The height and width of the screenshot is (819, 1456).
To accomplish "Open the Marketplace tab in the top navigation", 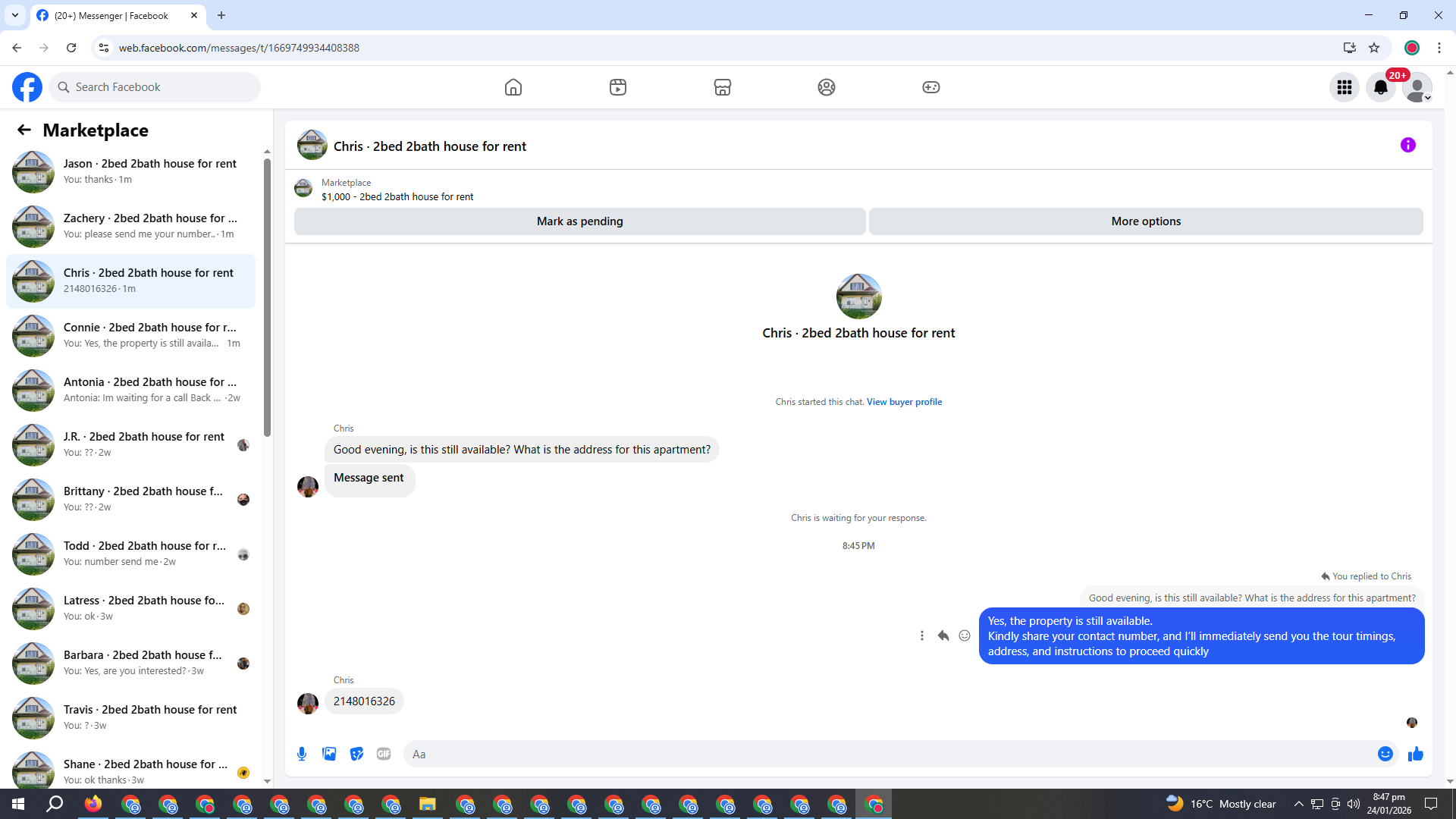I will coord(722,87).
